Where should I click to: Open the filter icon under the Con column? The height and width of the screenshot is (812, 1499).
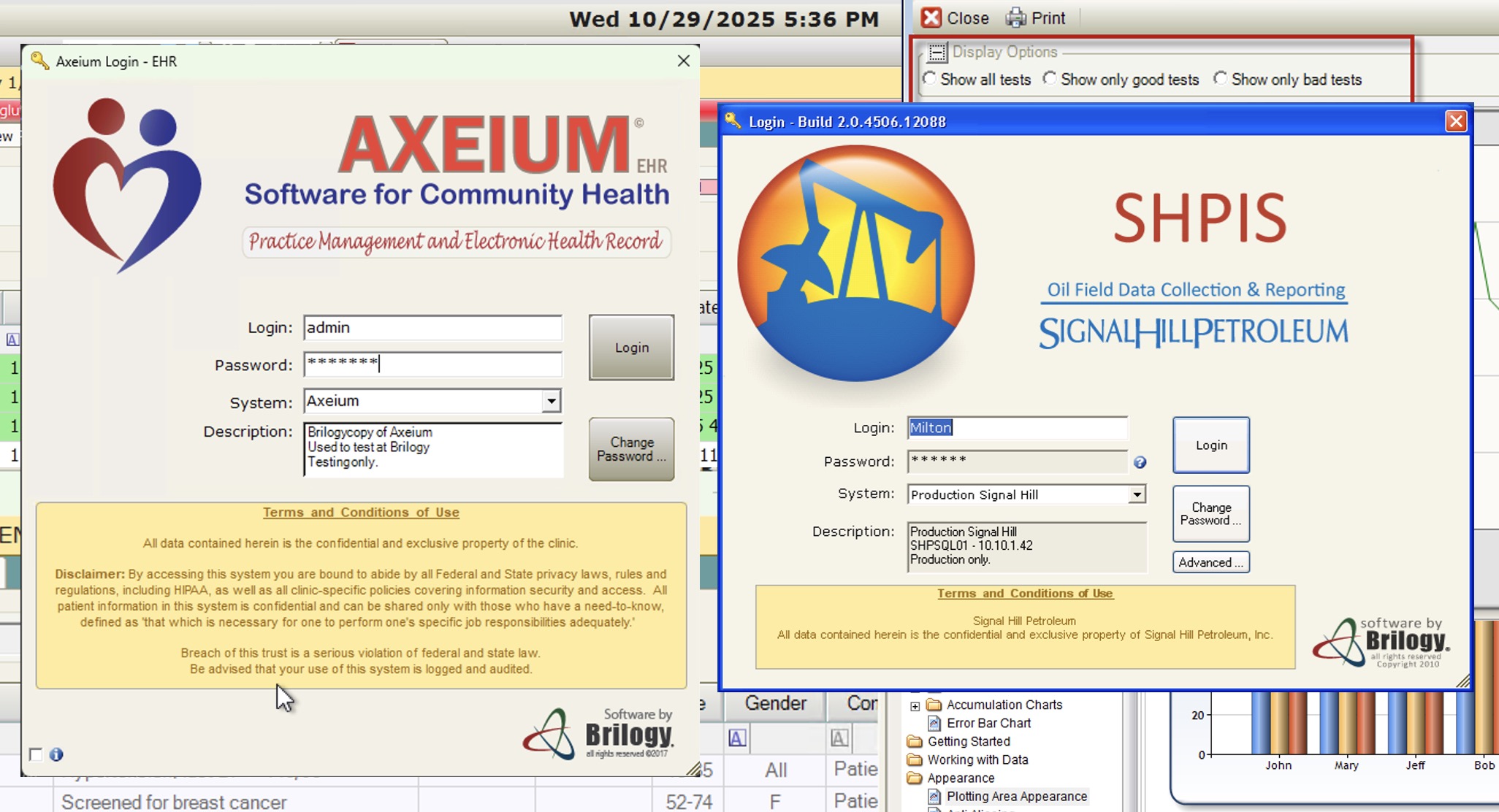839,738
